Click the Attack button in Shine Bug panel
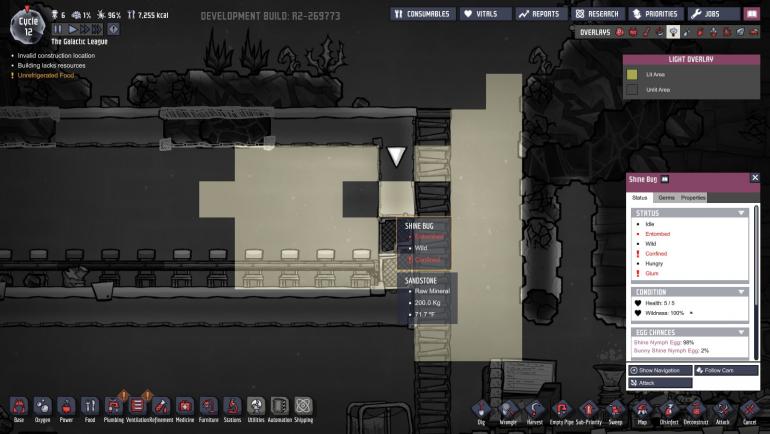Viewport: 770px width, 434px height. 660,382
